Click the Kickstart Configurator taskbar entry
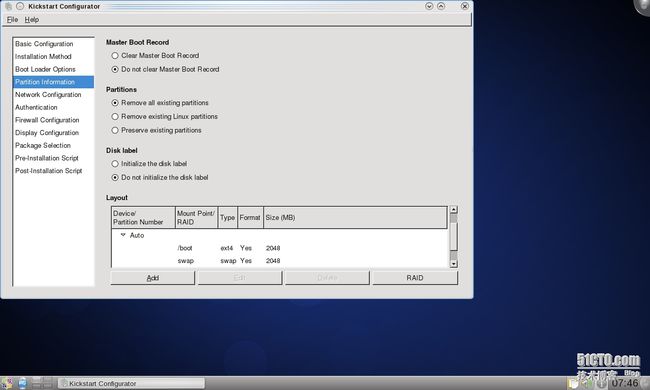This screenshot has height=390, width=650. coord(132,383)
